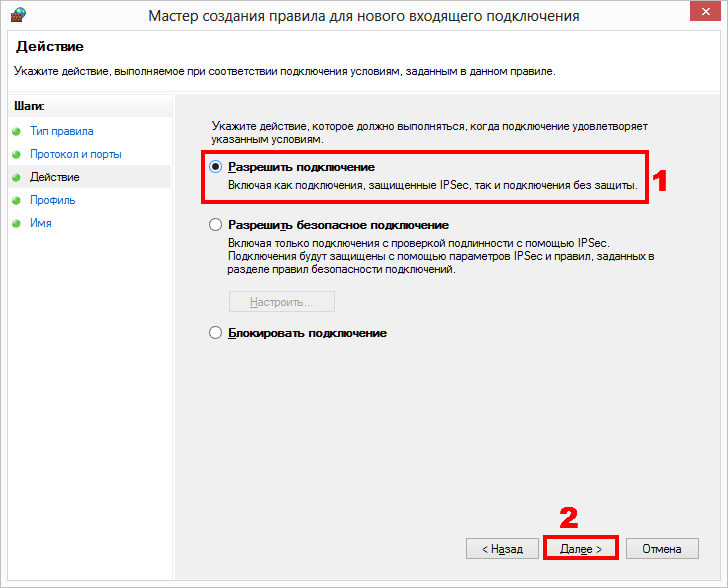
Task: Click green bullet beside Профиль step
Action: coord(16,200)
